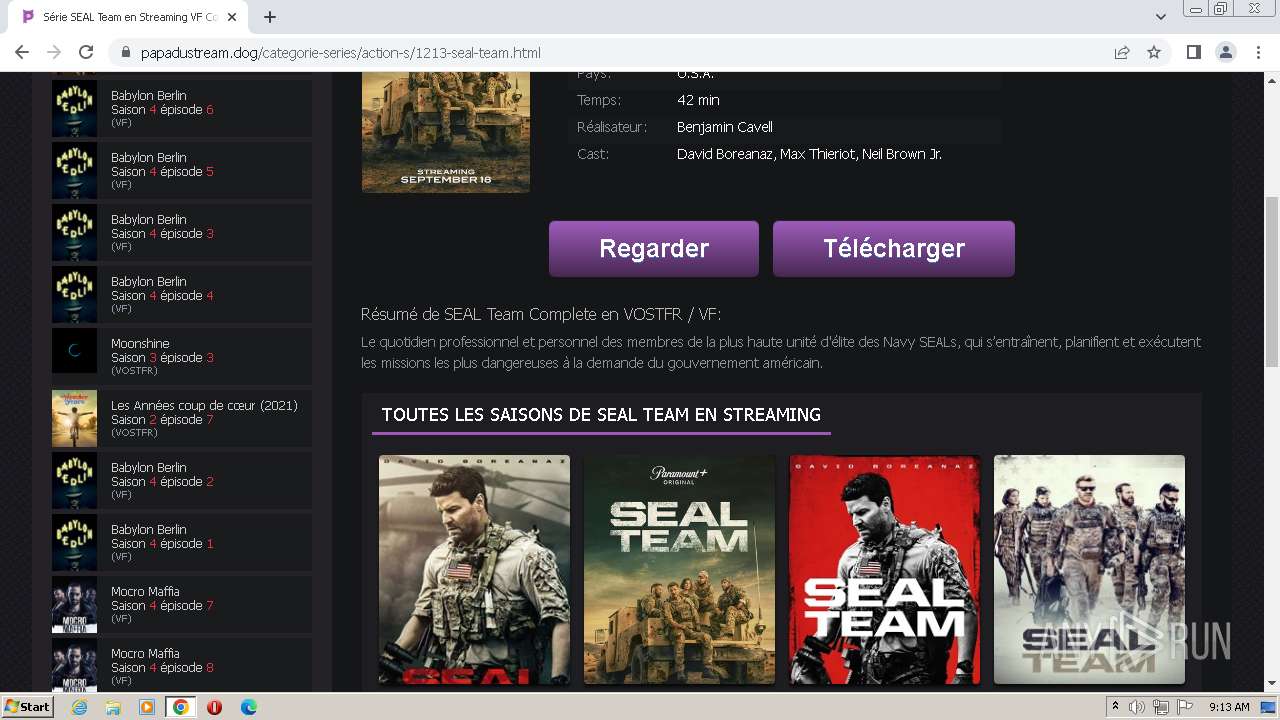
Task: Close the Série SEAL Team tab
Action: tap(232, 17)
